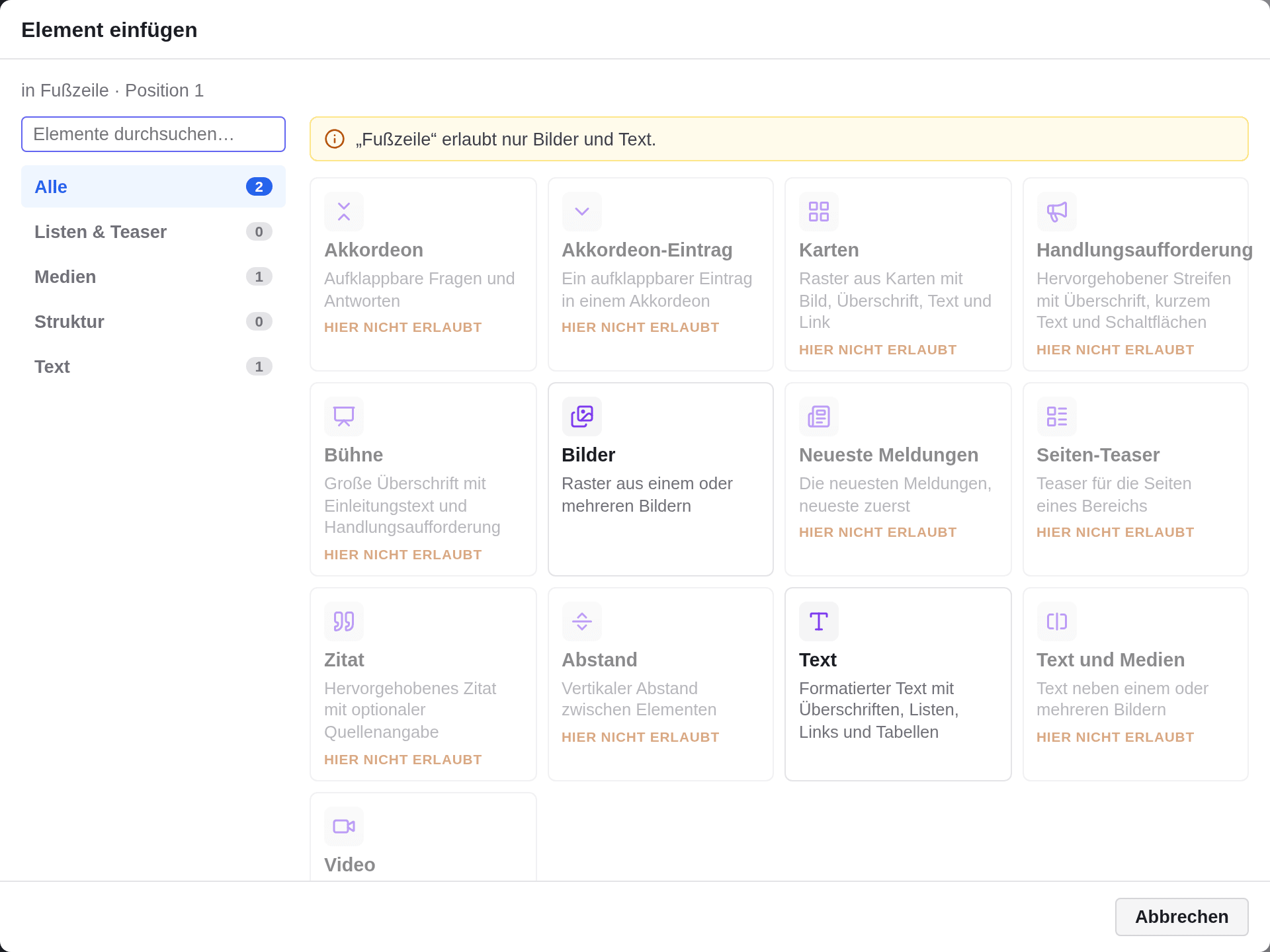Click the Akkordeon-Eintrag card title
This screenshot has width=1270, height=952.
(647, 250)
